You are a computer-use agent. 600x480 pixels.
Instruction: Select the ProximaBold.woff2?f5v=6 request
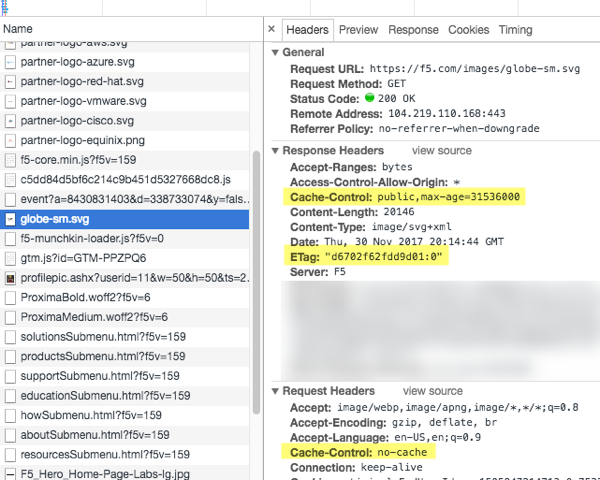pyautogui.click(x=124, y=297)
